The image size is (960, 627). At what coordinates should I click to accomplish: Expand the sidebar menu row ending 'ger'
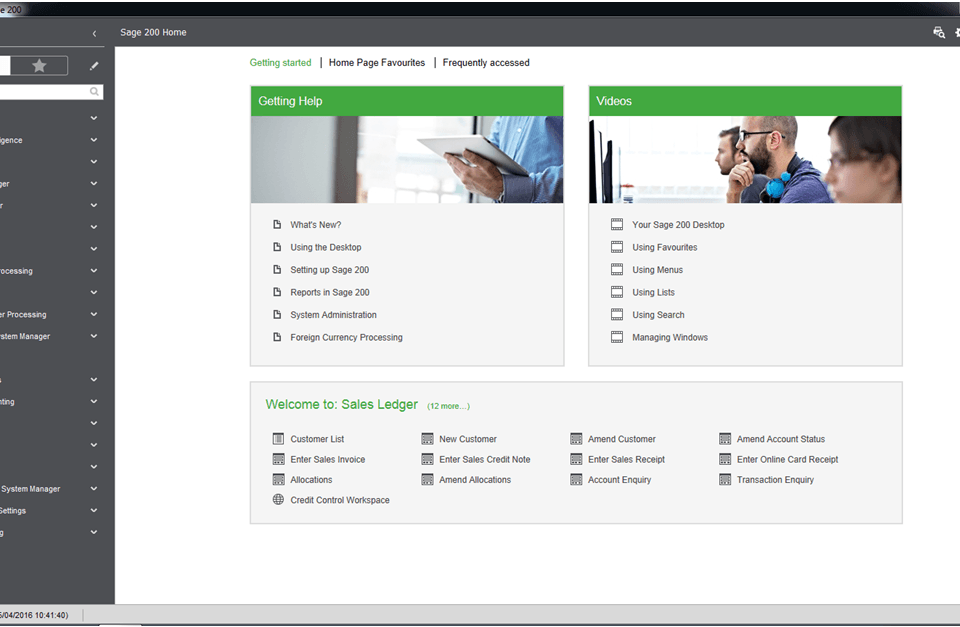click(x=94, y=183)
